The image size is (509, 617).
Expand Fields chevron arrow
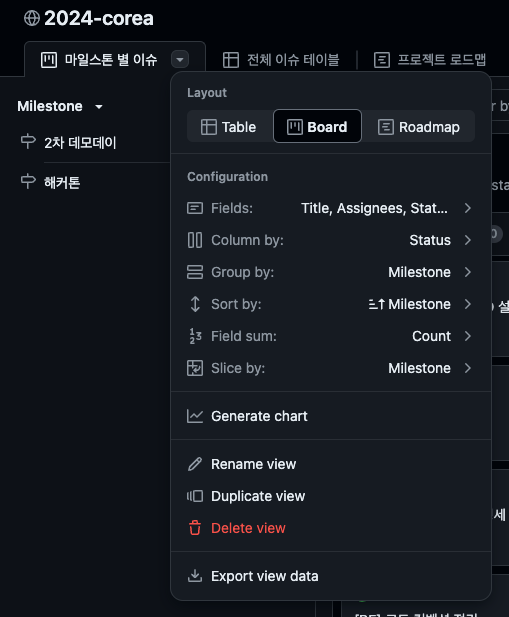coord(468,208)
